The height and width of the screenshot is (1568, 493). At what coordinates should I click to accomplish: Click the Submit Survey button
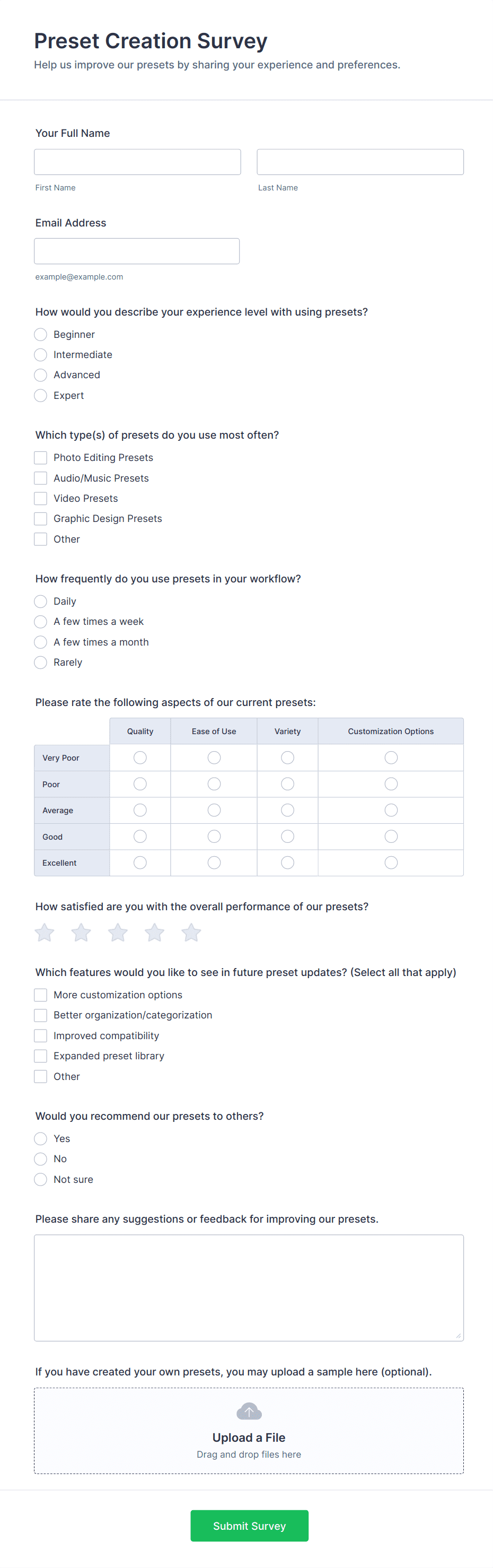(249, 1526)
